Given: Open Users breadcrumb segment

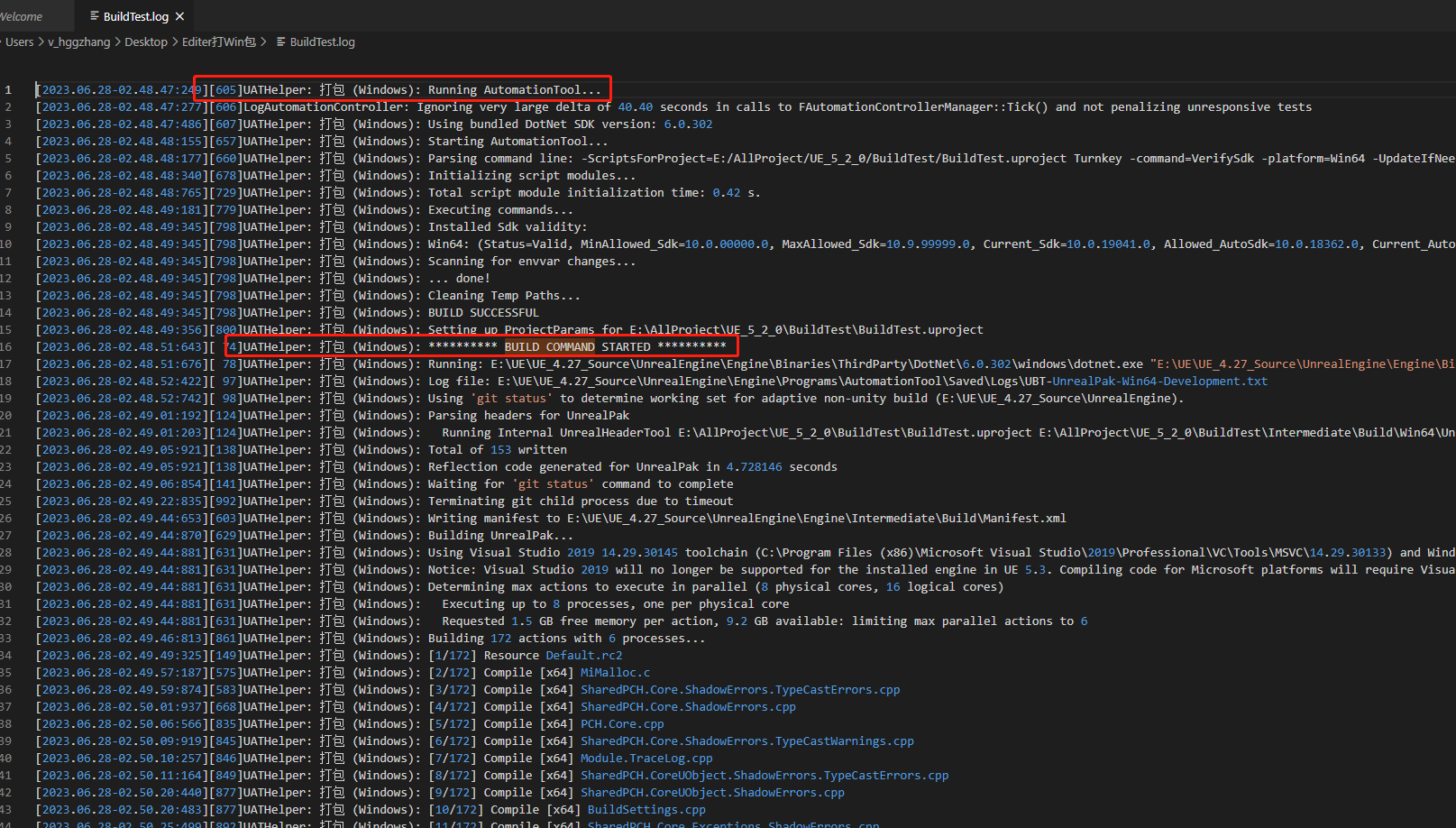Looking at the screenshot, I should click(x=20, y=42).
